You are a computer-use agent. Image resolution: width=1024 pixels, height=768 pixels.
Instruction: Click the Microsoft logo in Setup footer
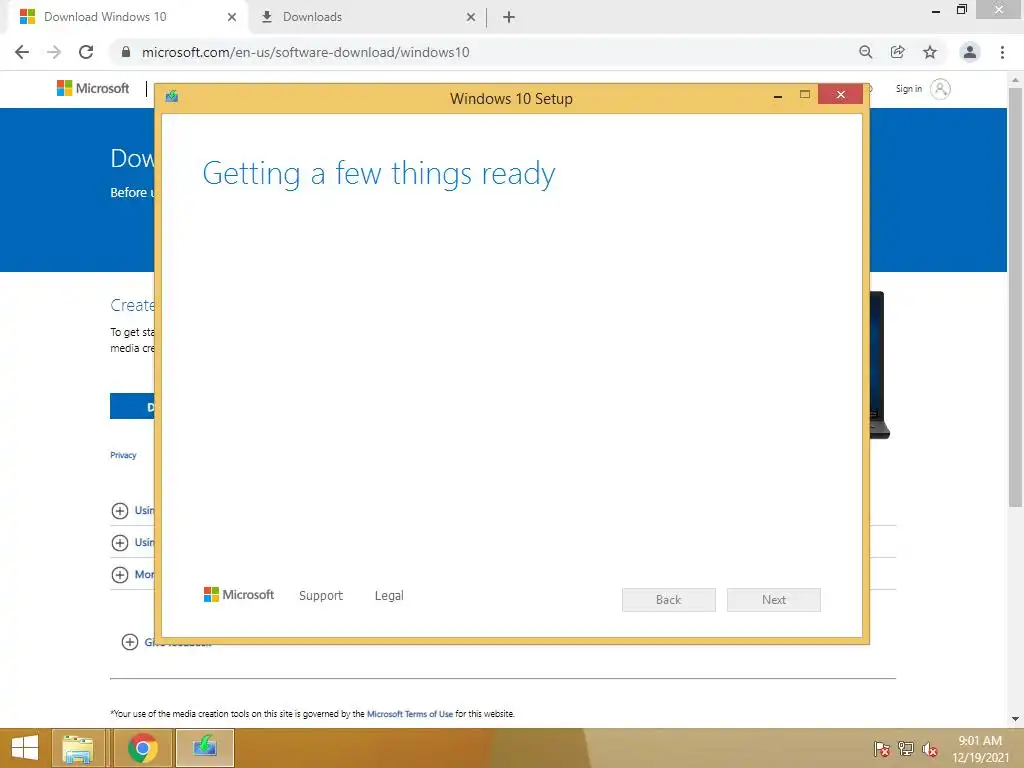239,594
